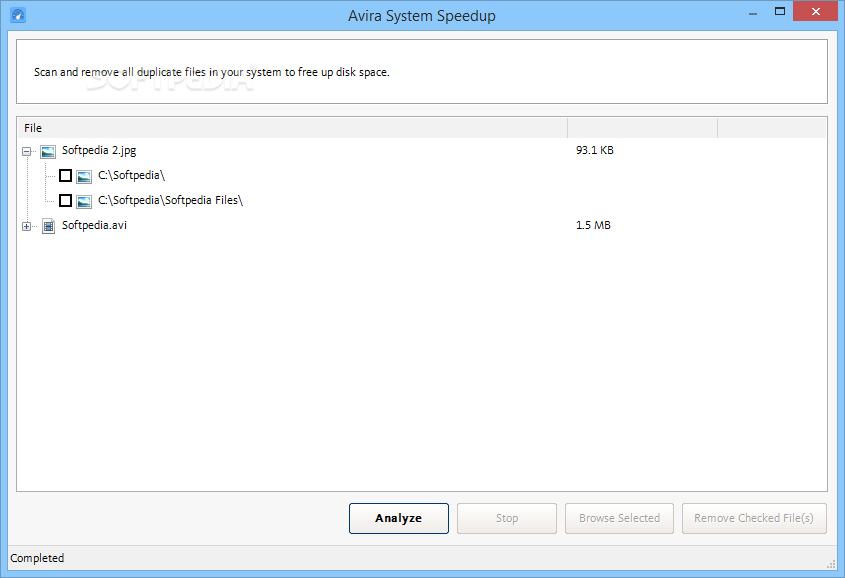The image size is (845, 578).
Task: Maximize the Avira System Speedup window
Action: (779, 11)
